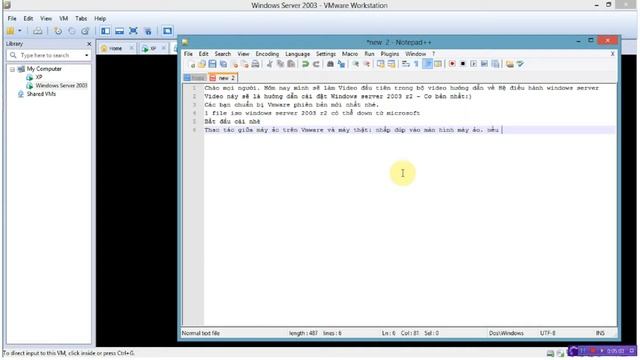Click the Take snapshot icon in VMware
640x360 pixels.
58,31
